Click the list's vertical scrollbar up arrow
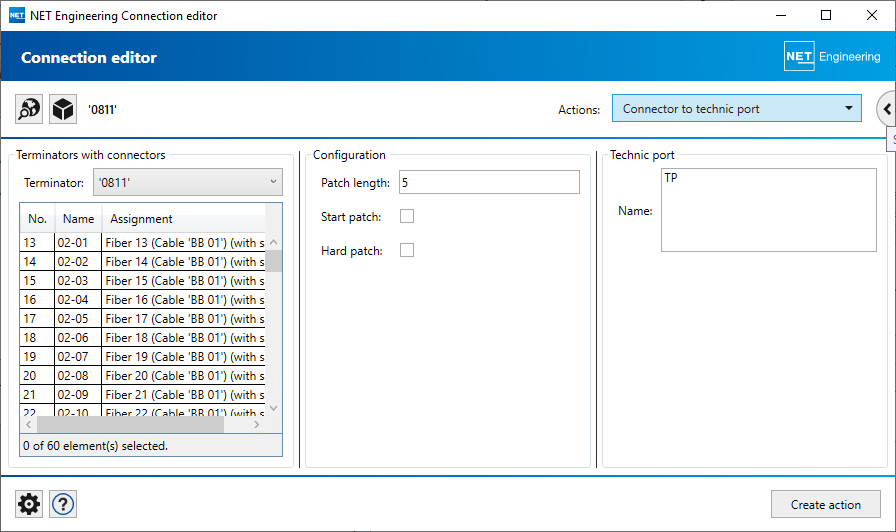This screenshot has width=896, height=532. (273, 242)
